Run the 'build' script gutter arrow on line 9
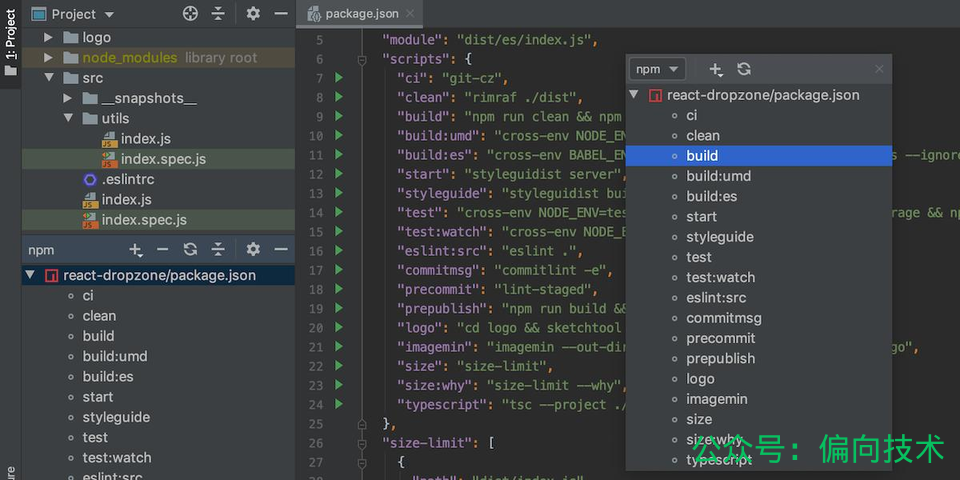 pos(339,116)
